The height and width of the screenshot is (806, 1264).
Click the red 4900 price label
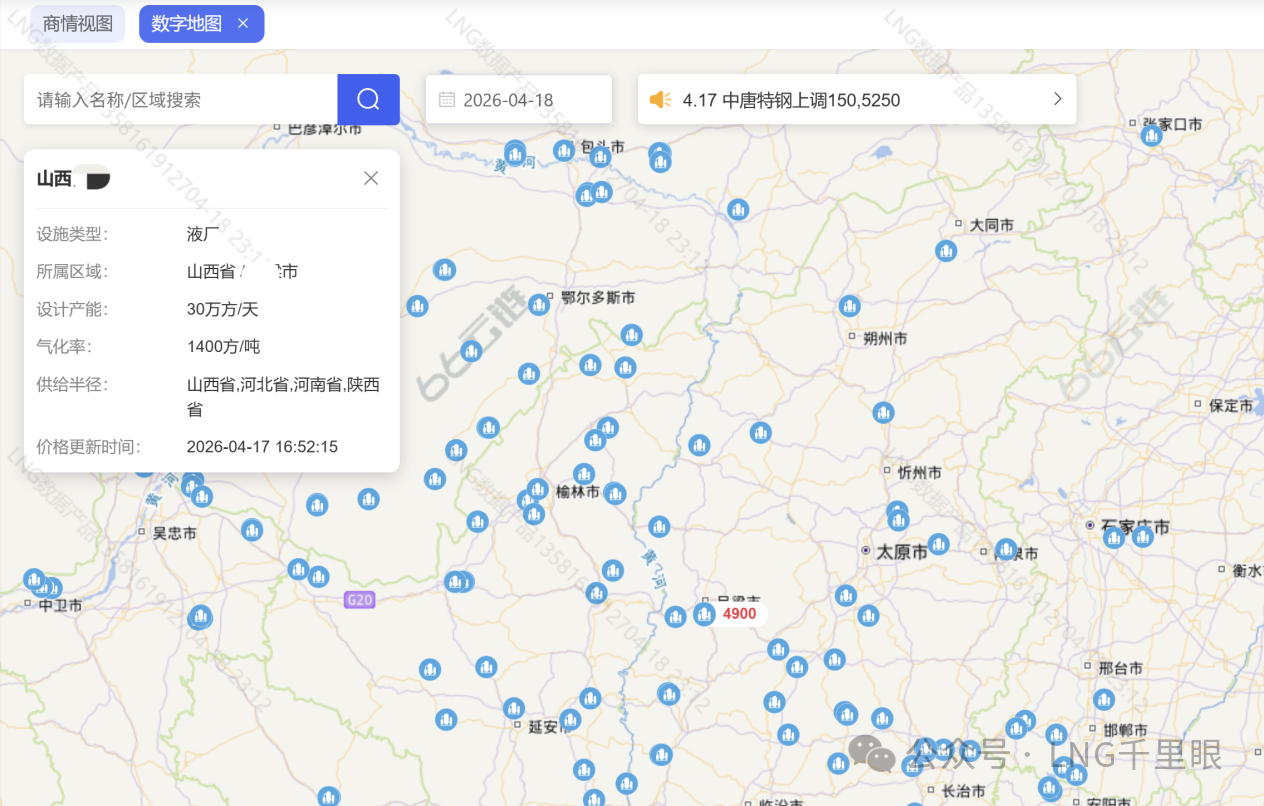[x=740, y=613]
